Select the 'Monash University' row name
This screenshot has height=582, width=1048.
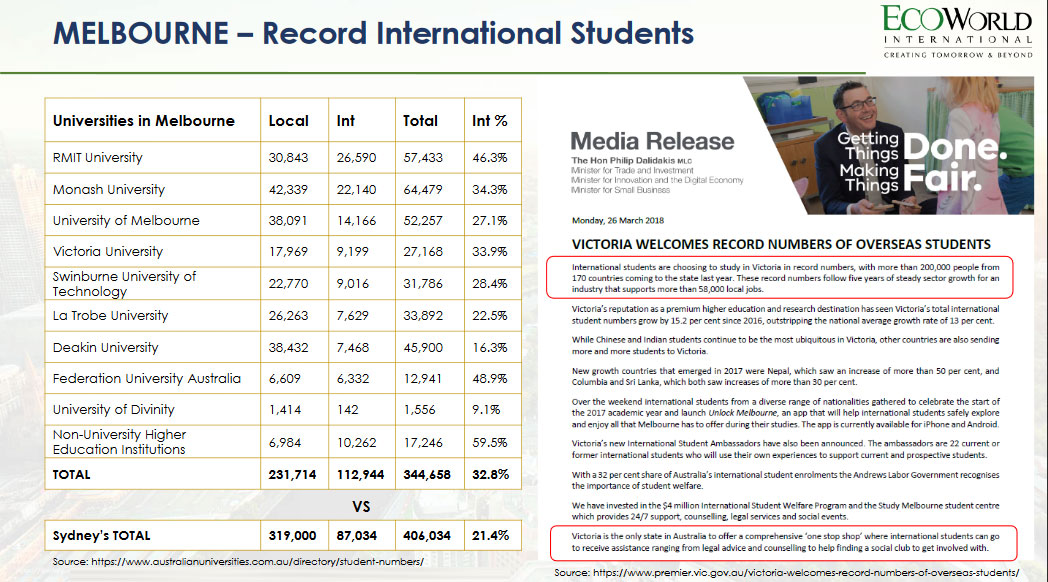[x=109, y=190]
